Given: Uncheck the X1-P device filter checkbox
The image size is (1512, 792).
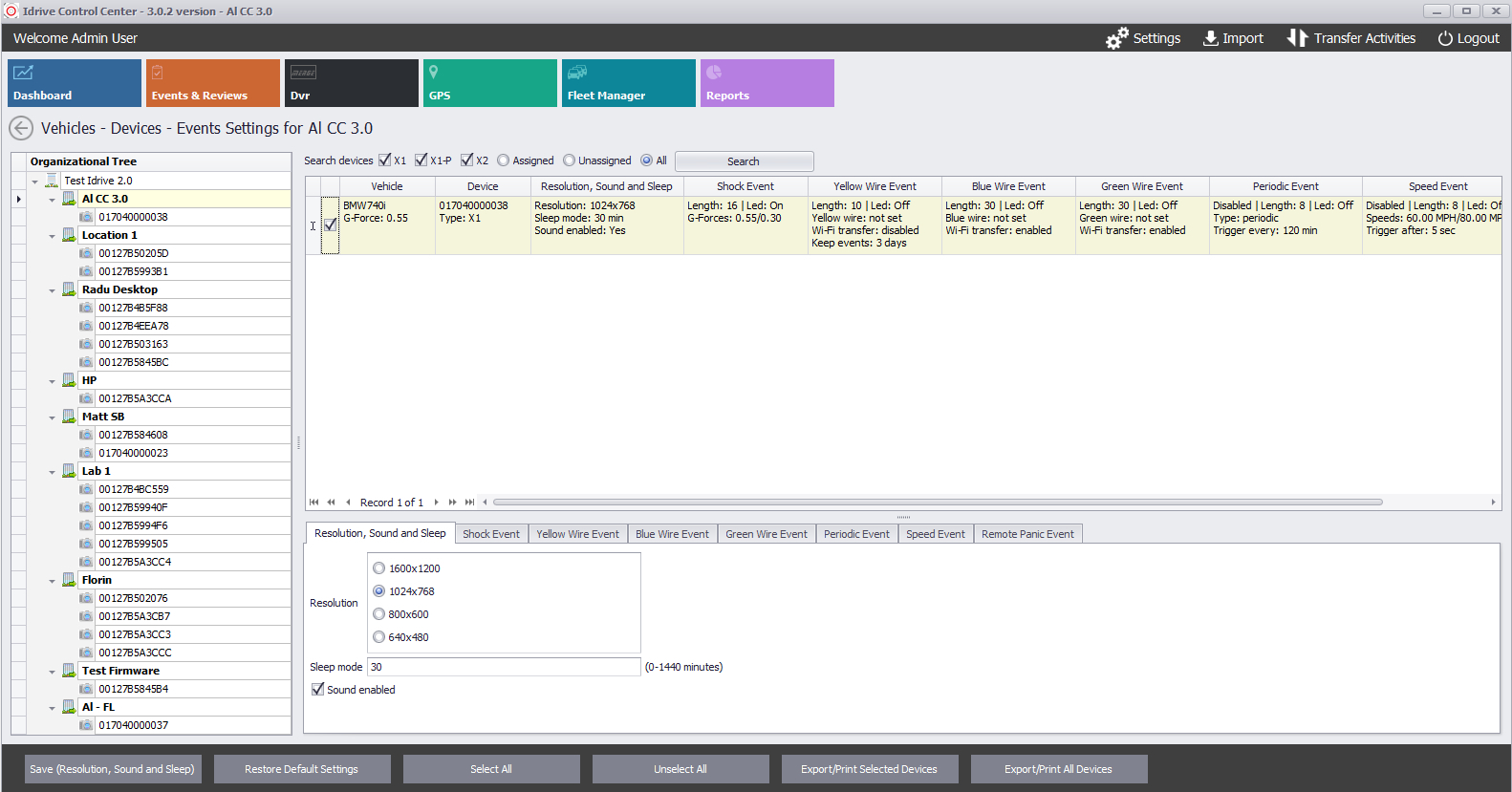Looking at the screenshot, I should [x=421, y=161].
